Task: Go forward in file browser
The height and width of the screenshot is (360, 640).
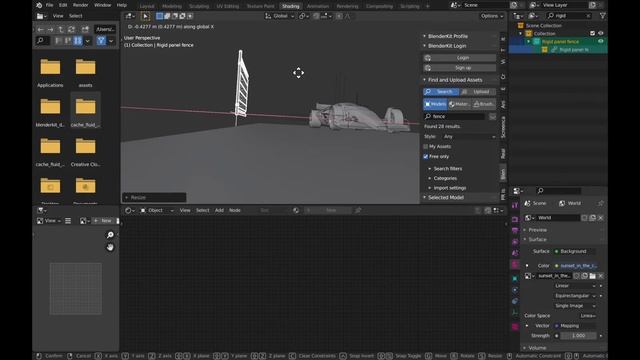Action: click(x=51, y=29)
